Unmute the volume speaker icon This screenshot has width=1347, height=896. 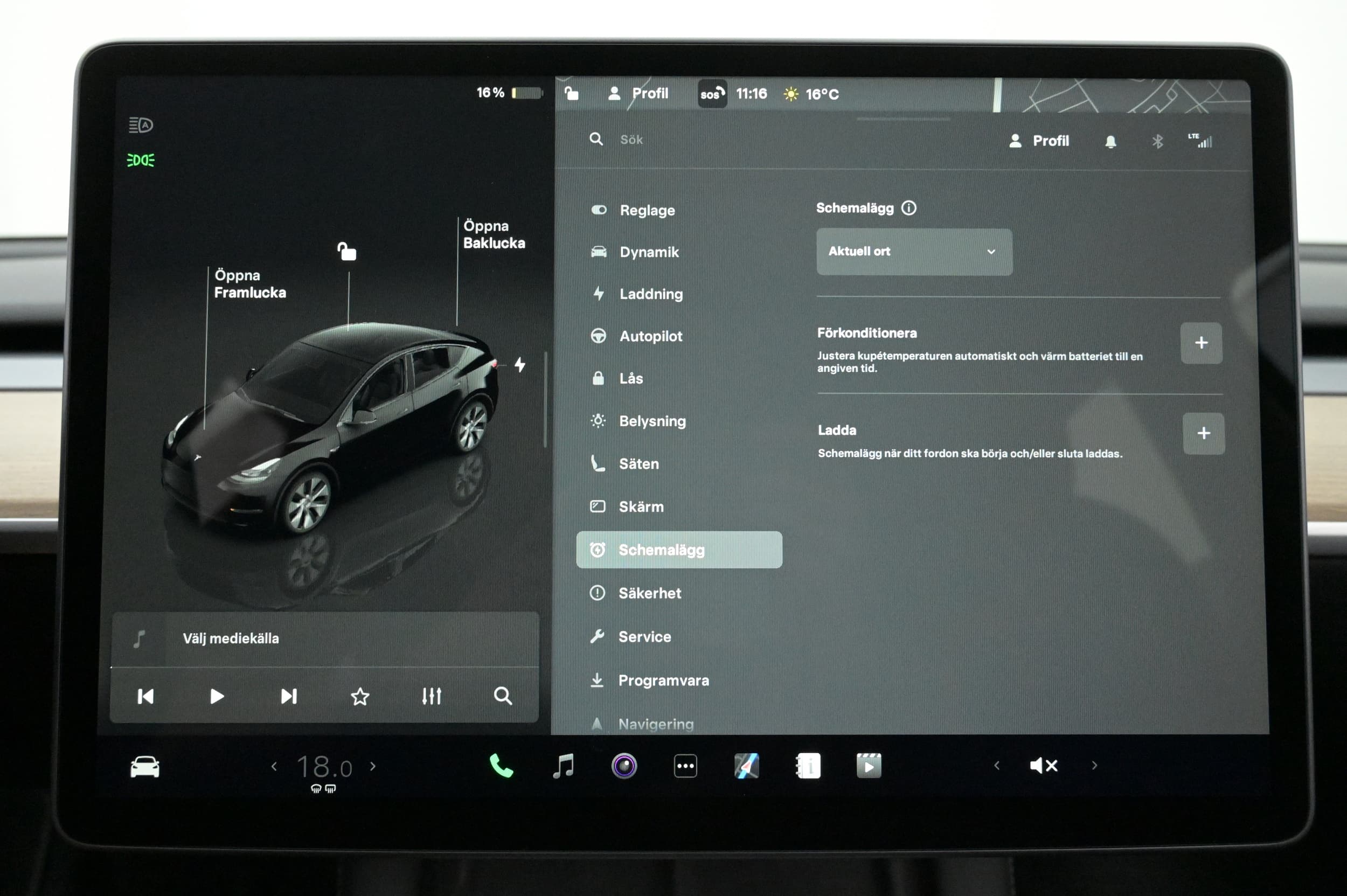point(1044,766)
